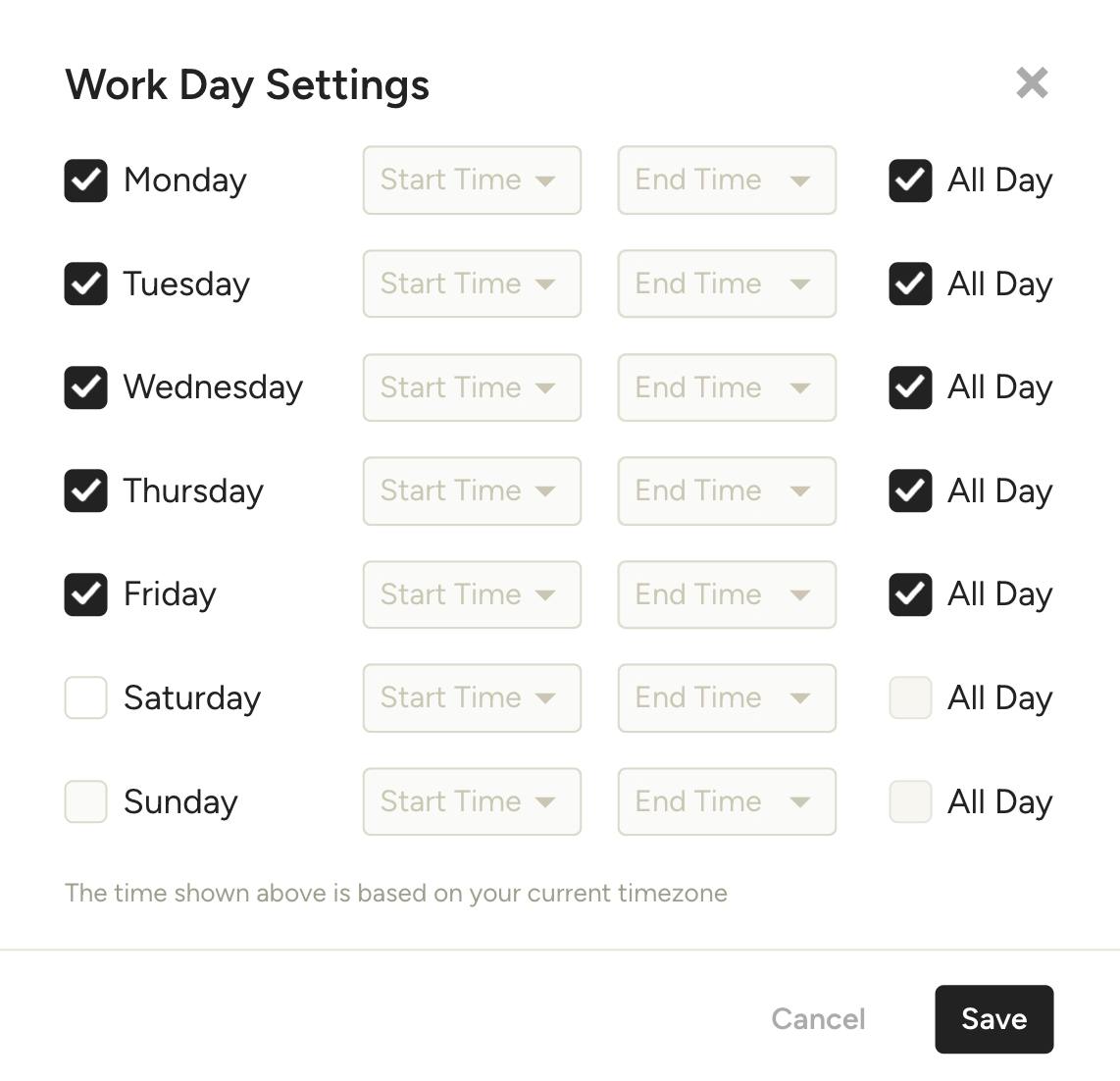Close the Work Day Settings dialog
The width and height of the screenshot is (1120, 1081).
(1032, 83)
